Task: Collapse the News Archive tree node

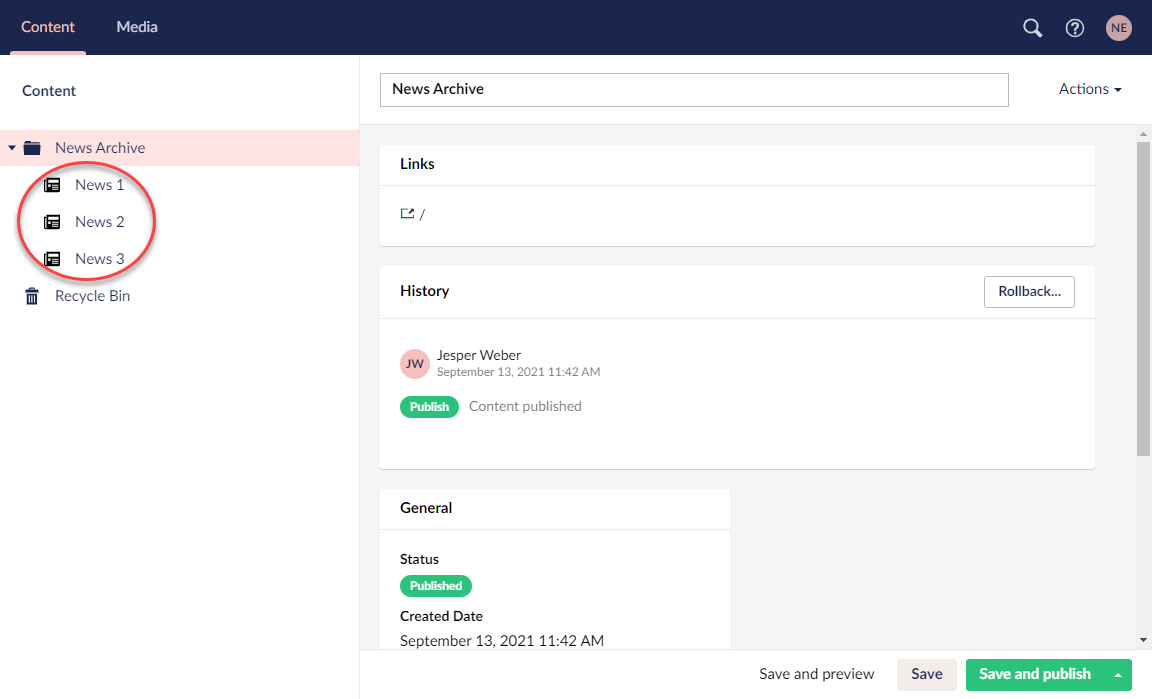Action: [x=12, y=147]
